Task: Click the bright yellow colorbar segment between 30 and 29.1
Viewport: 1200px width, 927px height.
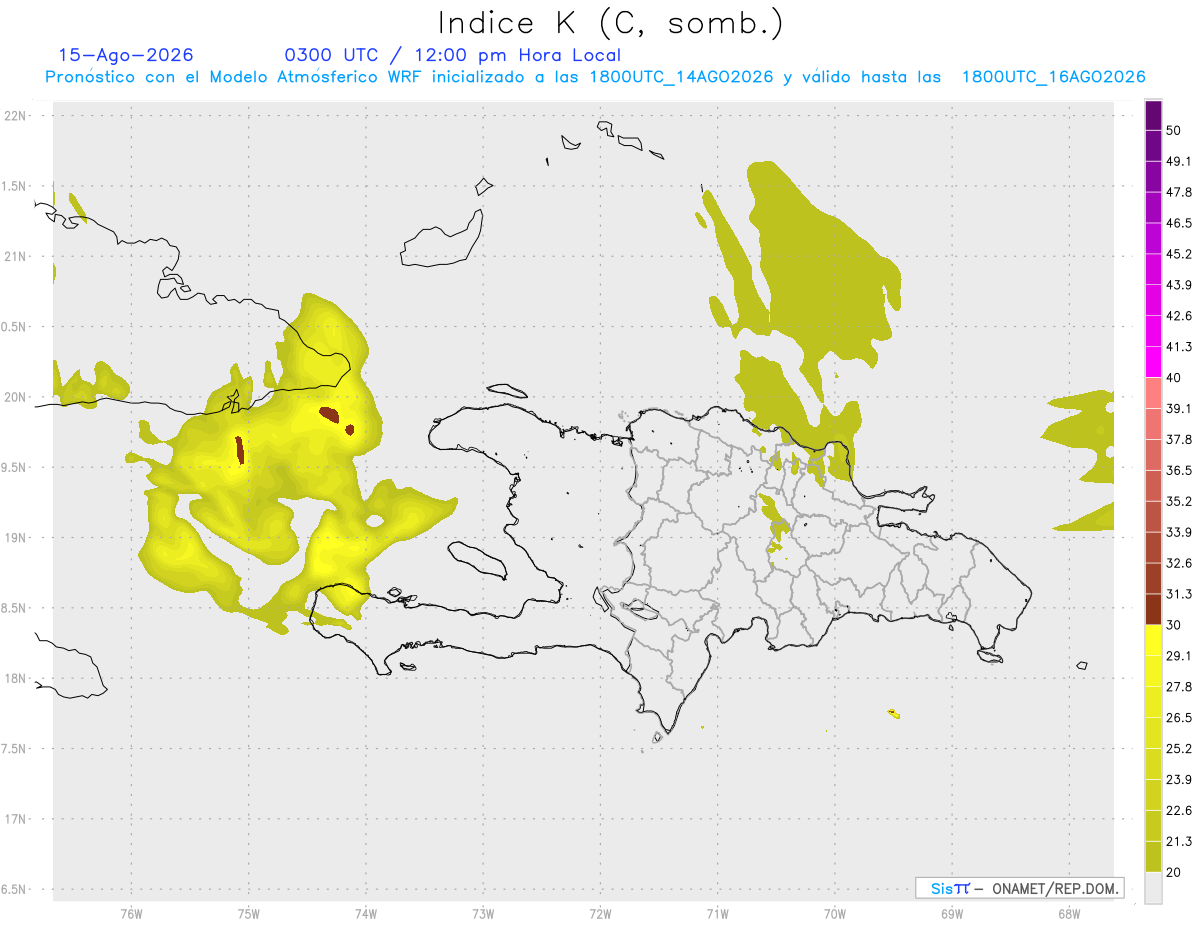Action: tap(1153, 640)
